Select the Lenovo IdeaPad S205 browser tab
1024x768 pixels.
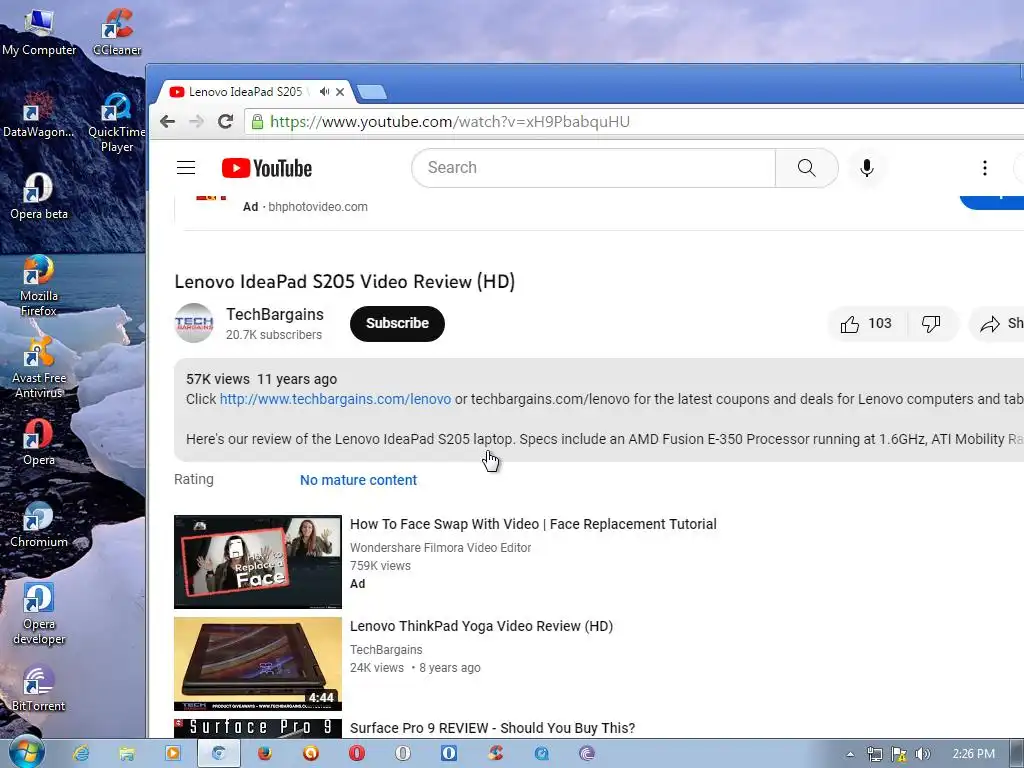click(255, 91)
